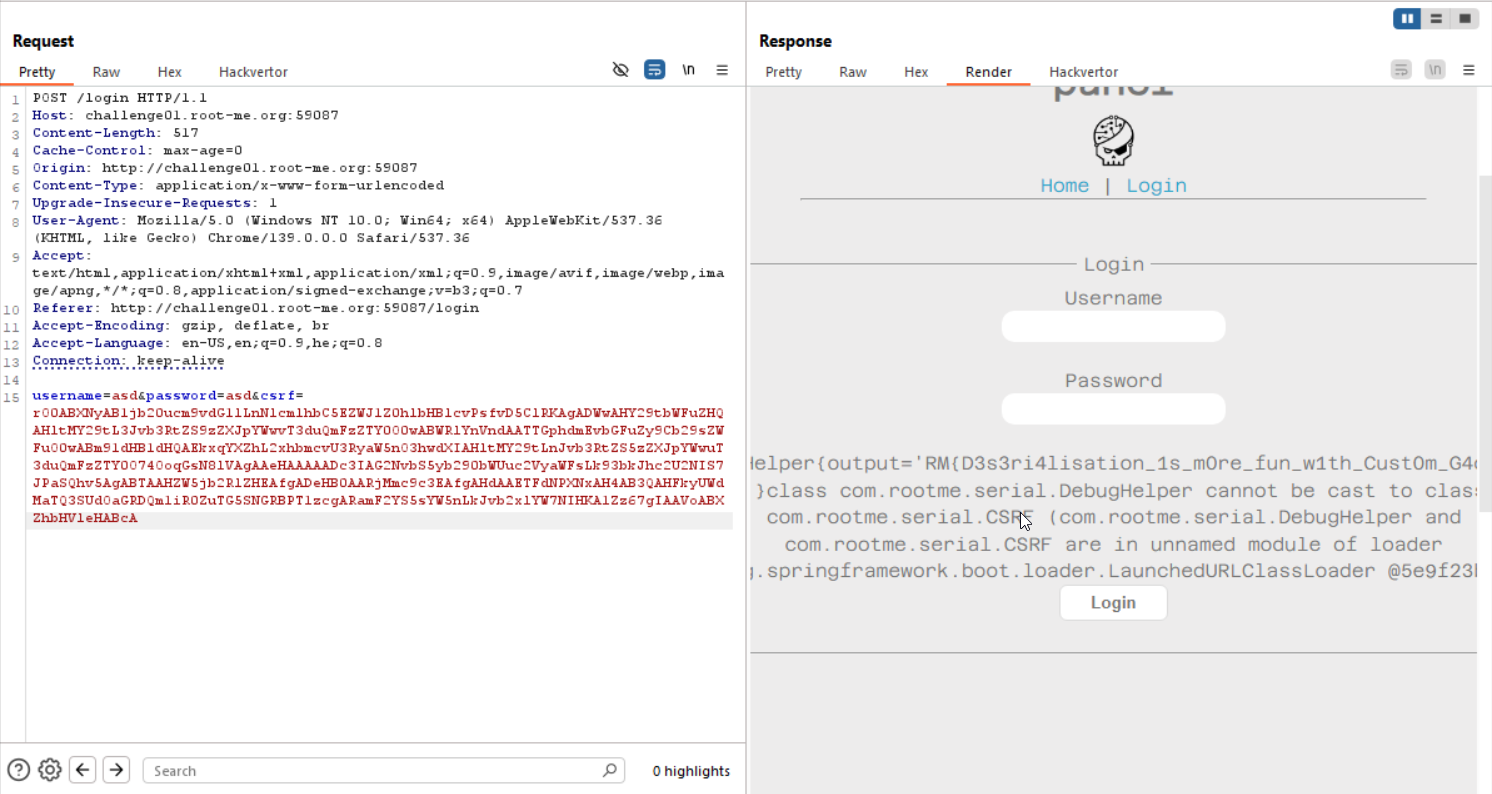The width and height of the screenshot is (1492, 794).
Task: Open the Request panel hamburger menu
Action: click(722, 70)
